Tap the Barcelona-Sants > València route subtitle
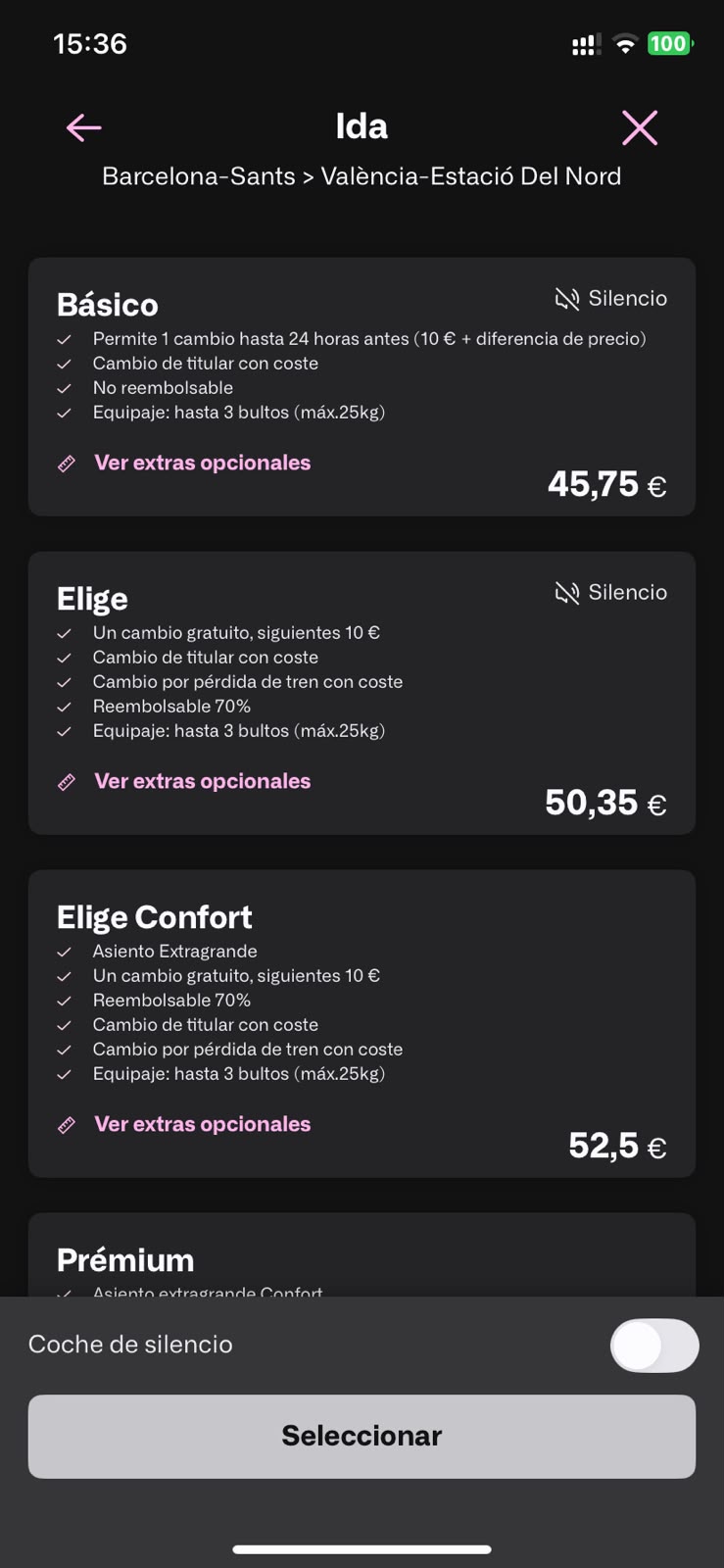Image resolution: width=724 pixels, height=1568 pixels. [362, 176]
